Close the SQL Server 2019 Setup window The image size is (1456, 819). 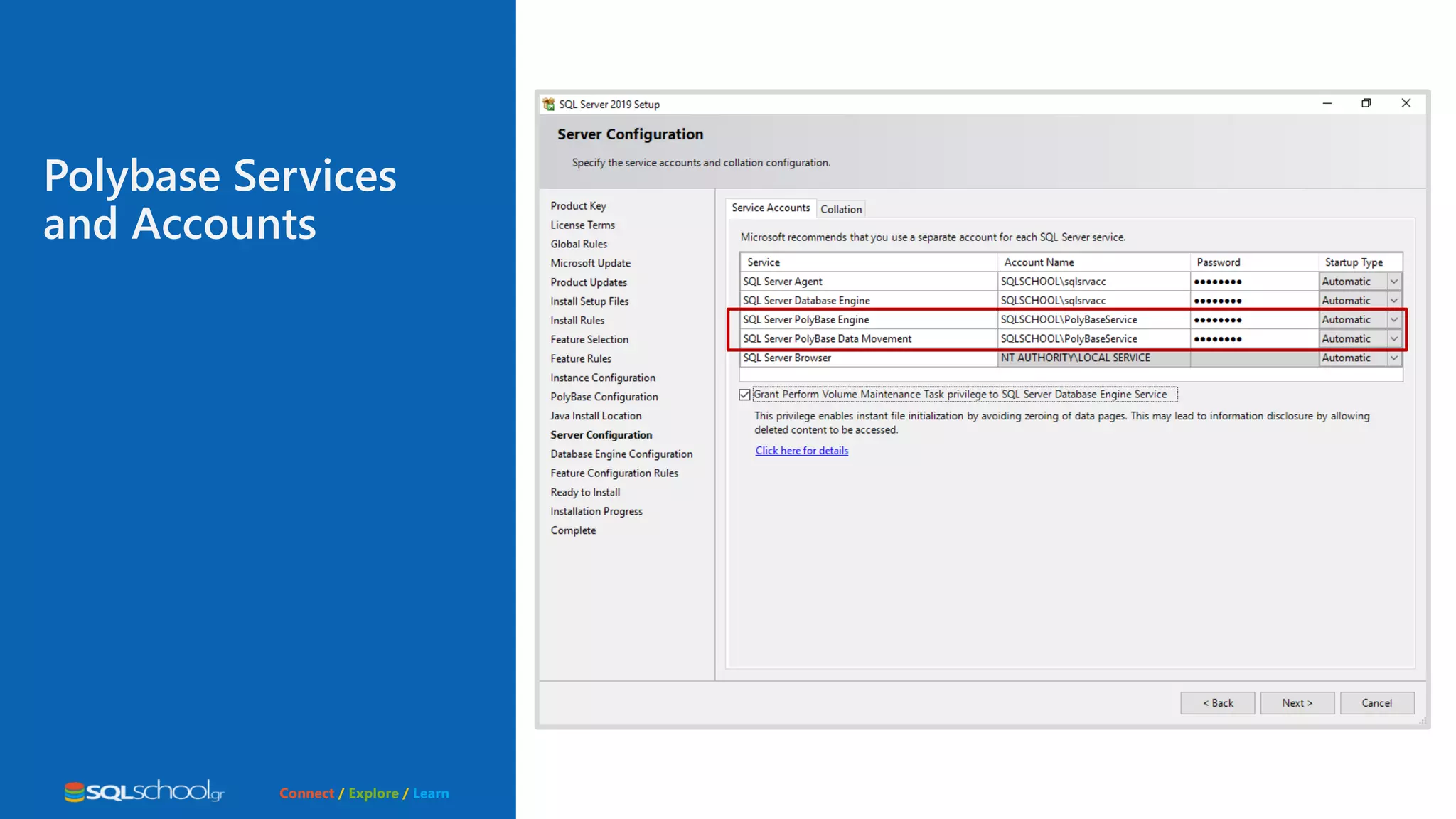pos(1406,103)
